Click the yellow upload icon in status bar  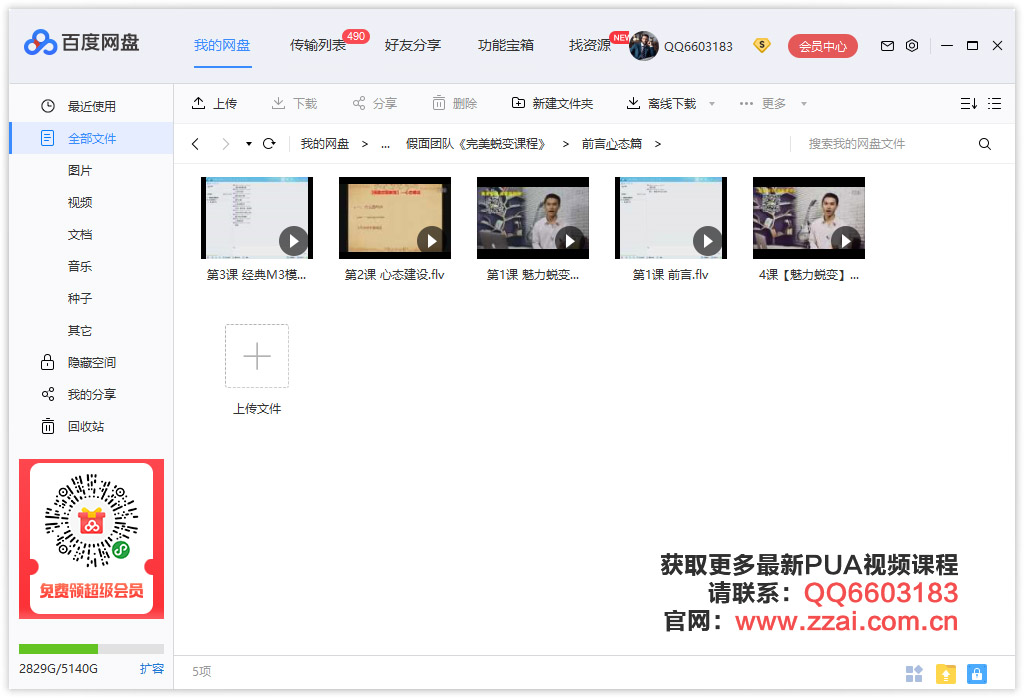[x=946, y=674]
